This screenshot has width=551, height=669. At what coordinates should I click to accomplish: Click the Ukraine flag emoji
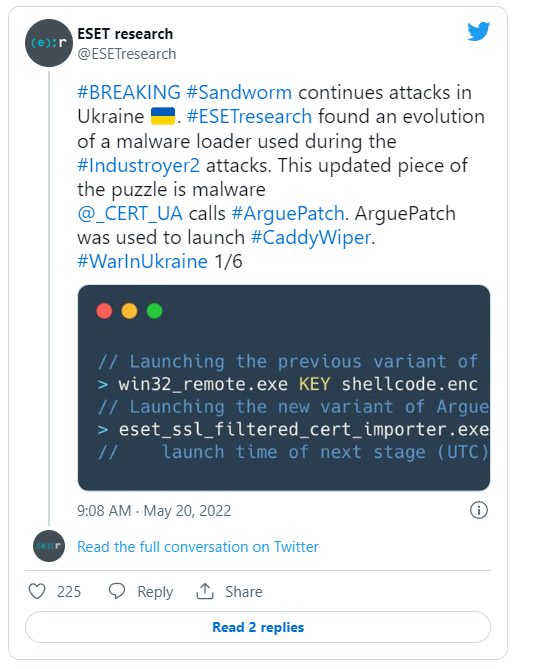click(163, 116)
